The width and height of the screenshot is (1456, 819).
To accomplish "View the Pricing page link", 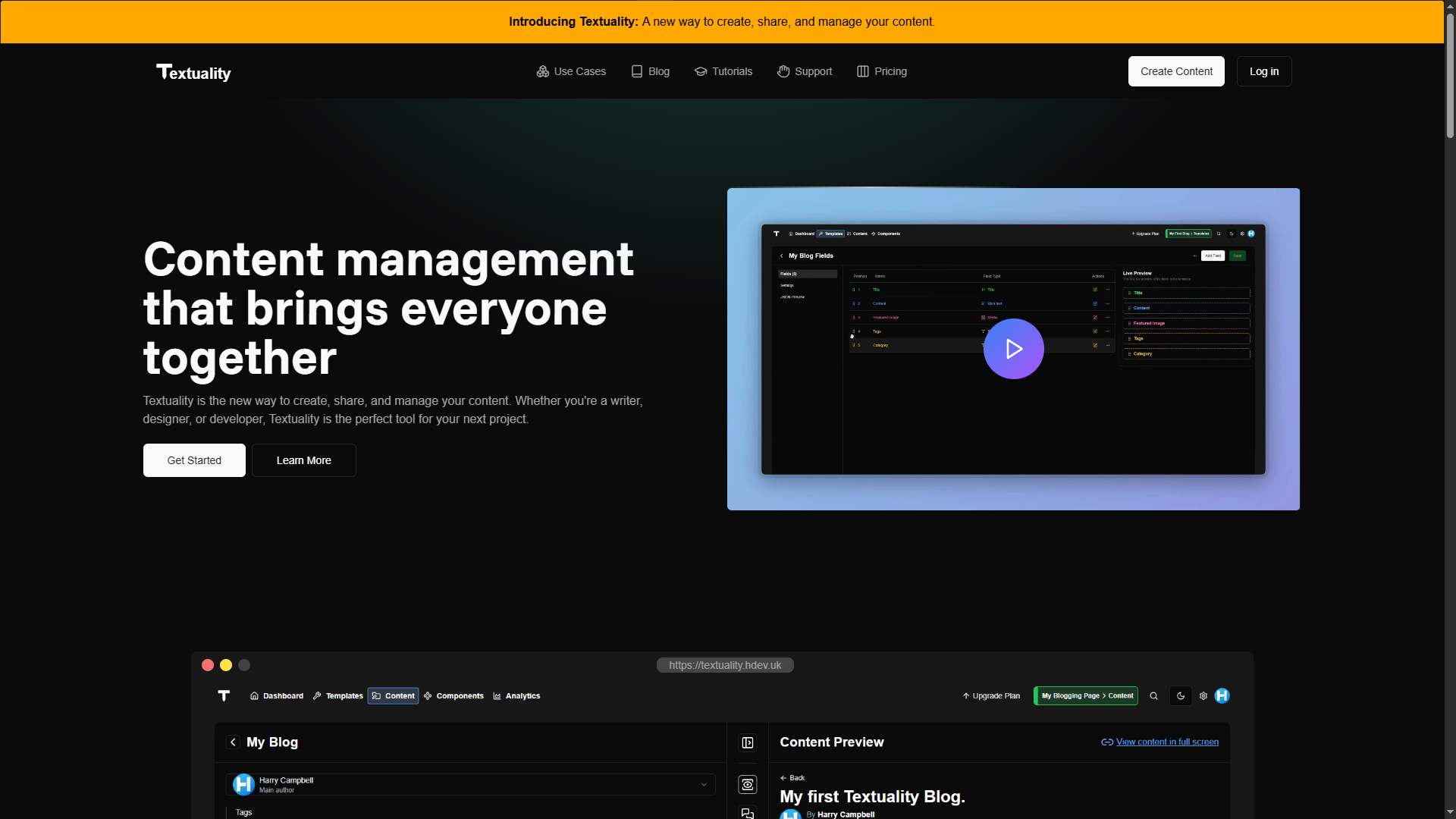I will (881, 71).
